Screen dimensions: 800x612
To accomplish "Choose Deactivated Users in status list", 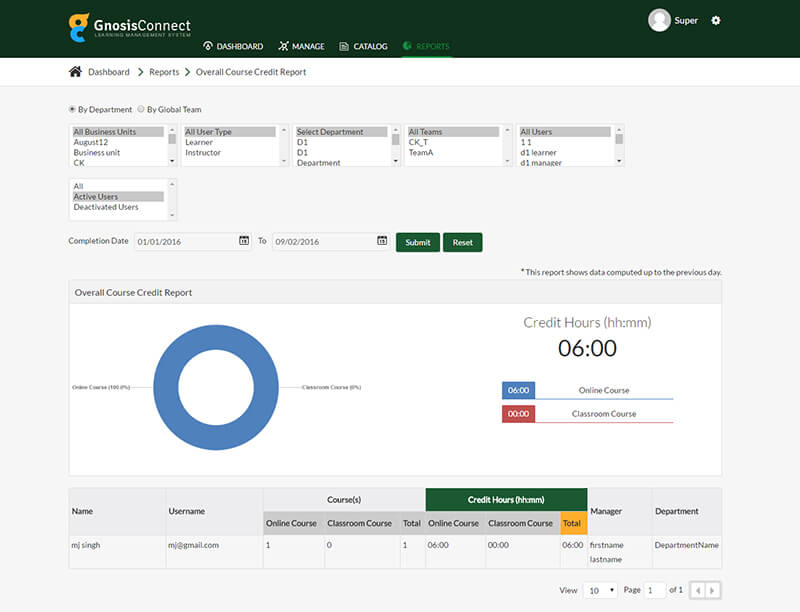I will click(106, 207).
